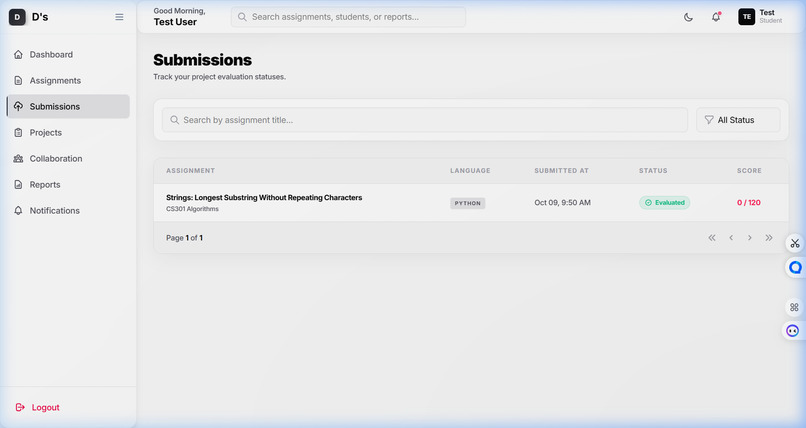Click the Test Student profile name
Image resolution: width=806 pixels, height=428 pixels.
pos(771,16)
